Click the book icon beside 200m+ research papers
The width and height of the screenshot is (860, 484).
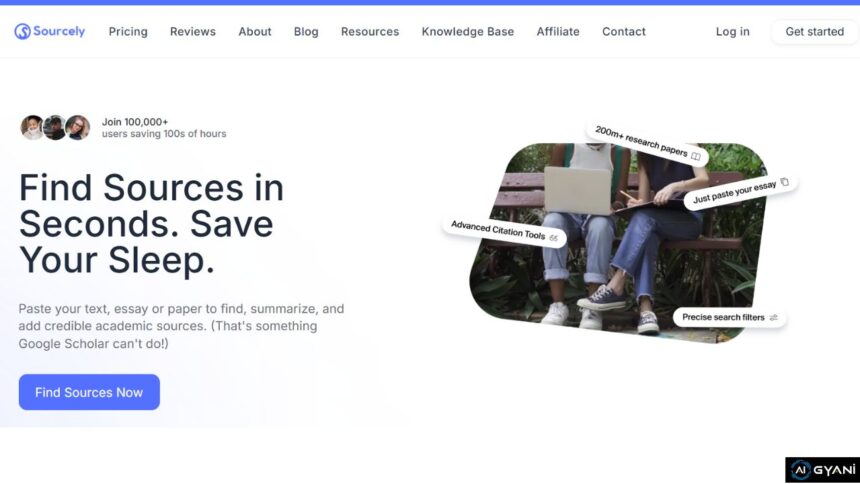[x=696, y=156]
